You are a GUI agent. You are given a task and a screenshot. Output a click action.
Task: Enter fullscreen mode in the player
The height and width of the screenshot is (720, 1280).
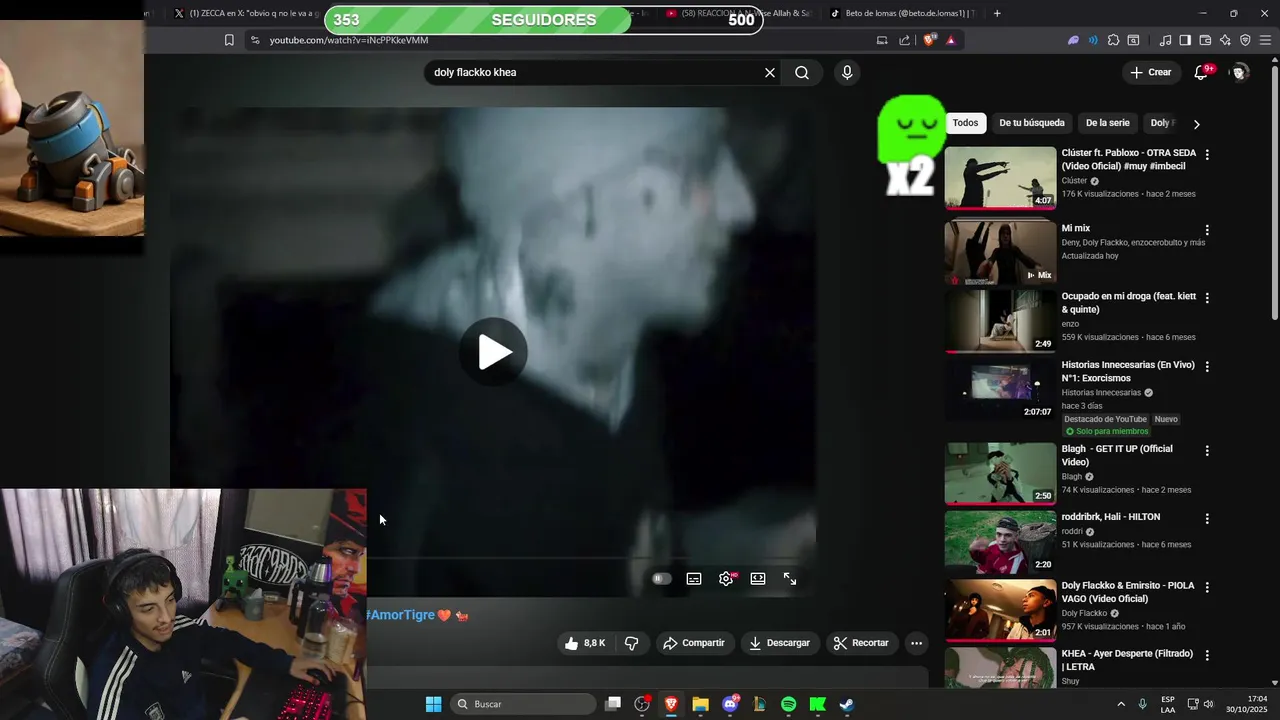coord(790,579)
